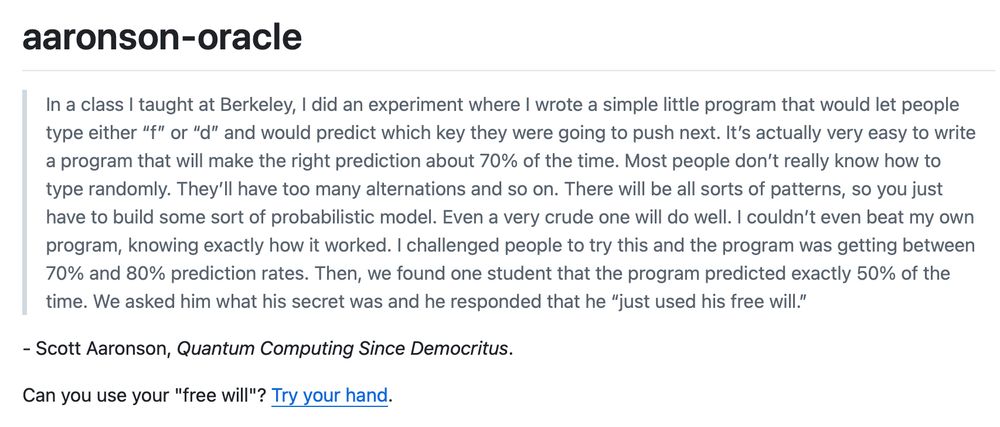Click the phrase "I couldn't even beat my own"
The image size is (1000, 427).
pyautogui.click(x=855, y=218)
